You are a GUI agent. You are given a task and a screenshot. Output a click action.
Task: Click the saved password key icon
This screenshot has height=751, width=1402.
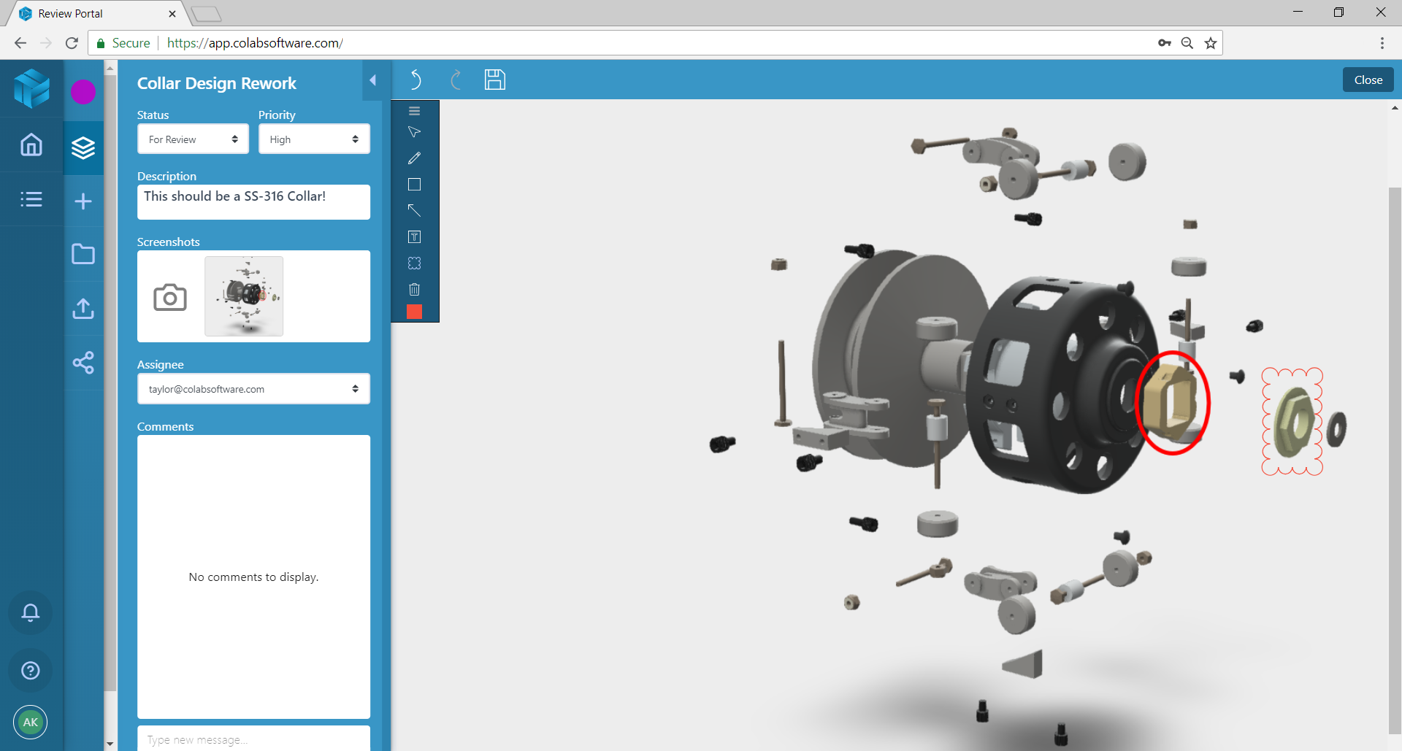pyautogui.click(x=1164, y=43)
